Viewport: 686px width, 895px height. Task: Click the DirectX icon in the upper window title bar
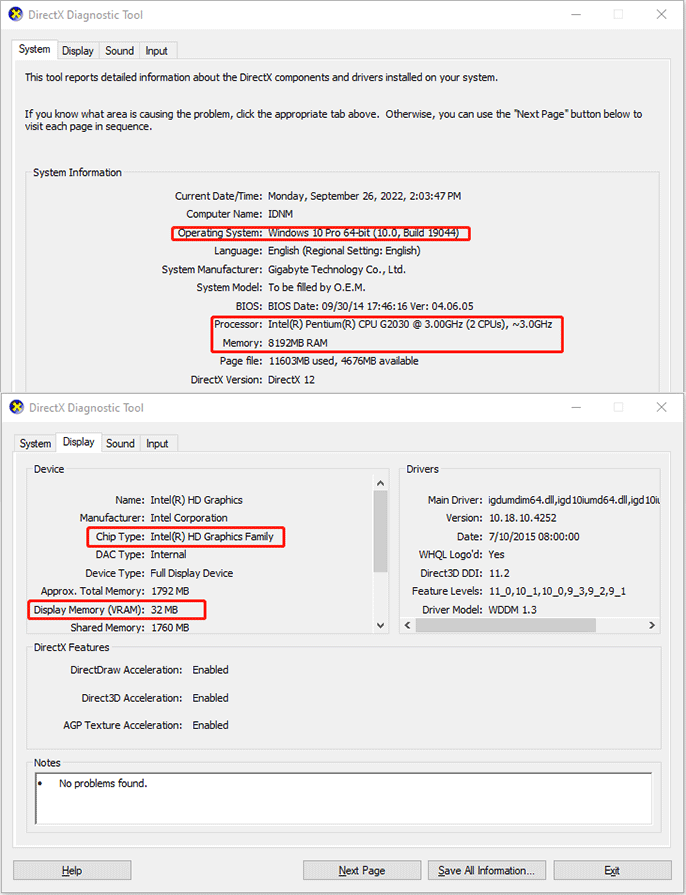point(16,15)
